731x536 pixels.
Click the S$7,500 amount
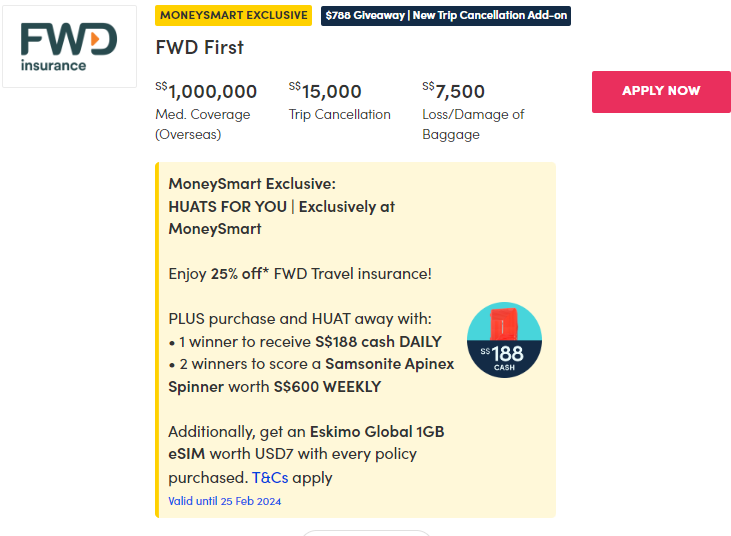tap(454, 91)
